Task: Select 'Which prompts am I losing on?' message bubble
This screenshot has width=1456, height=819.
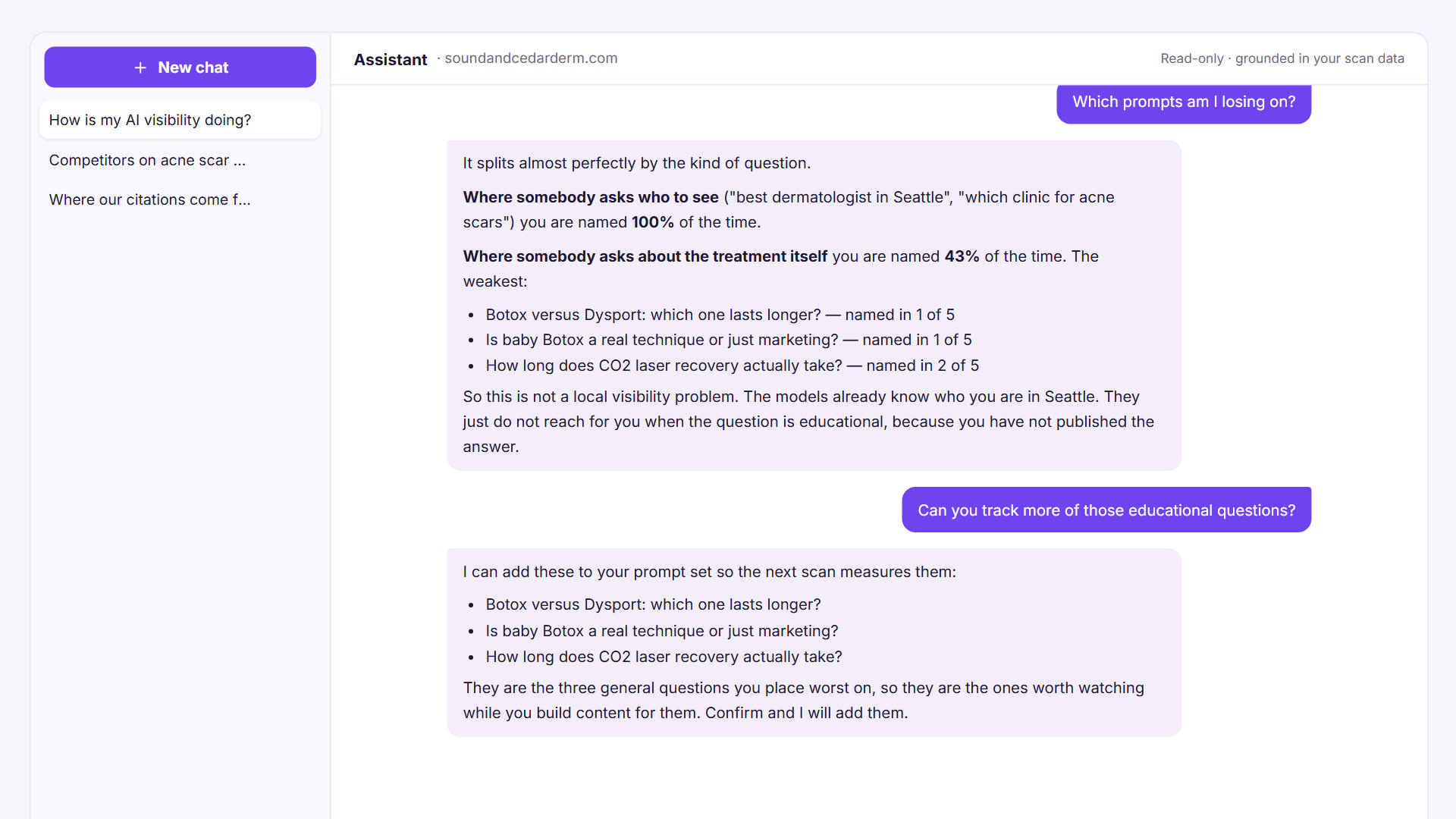Action: coord(1184,102)
